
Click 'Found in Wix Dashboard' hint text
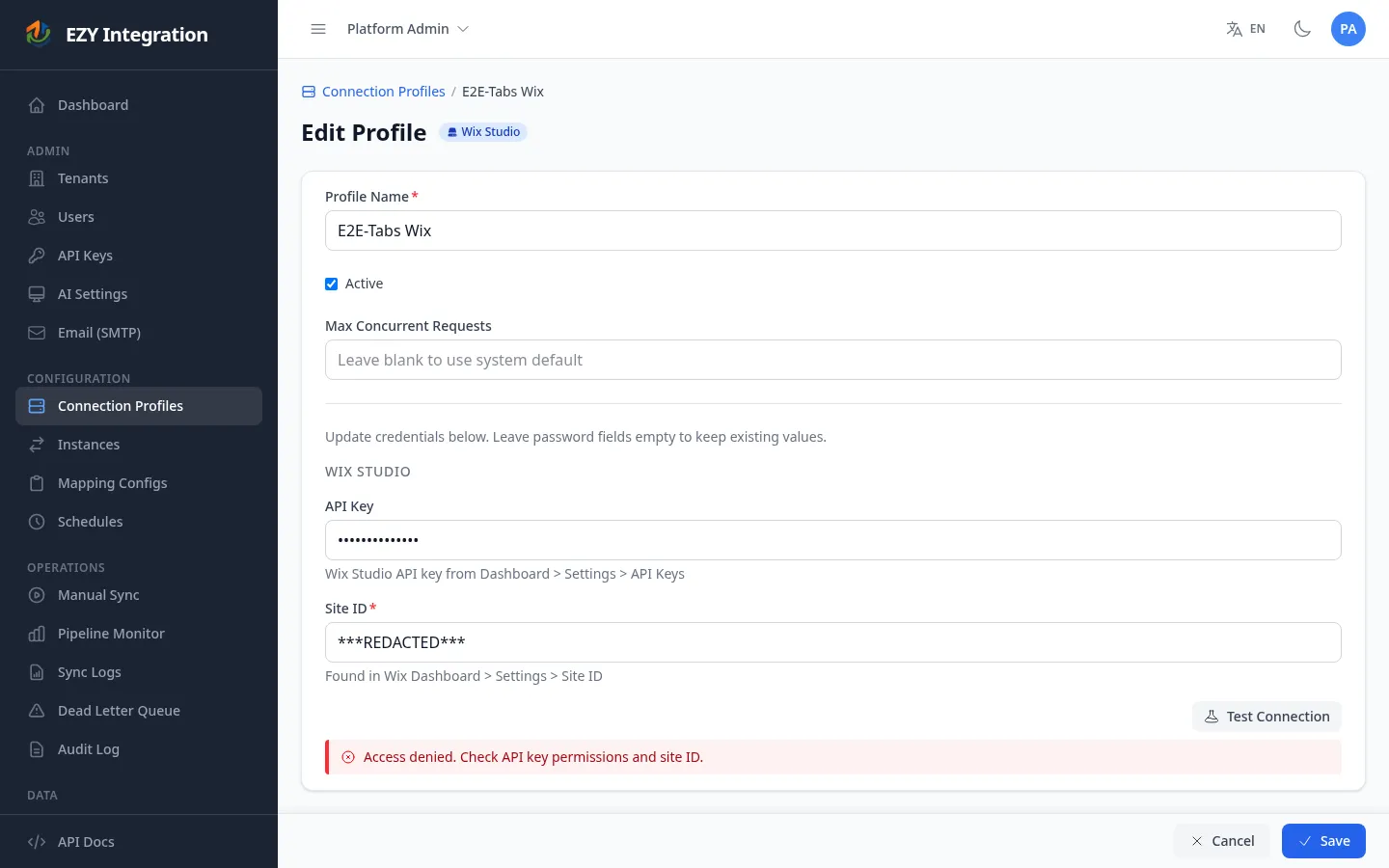click(464, 676)
